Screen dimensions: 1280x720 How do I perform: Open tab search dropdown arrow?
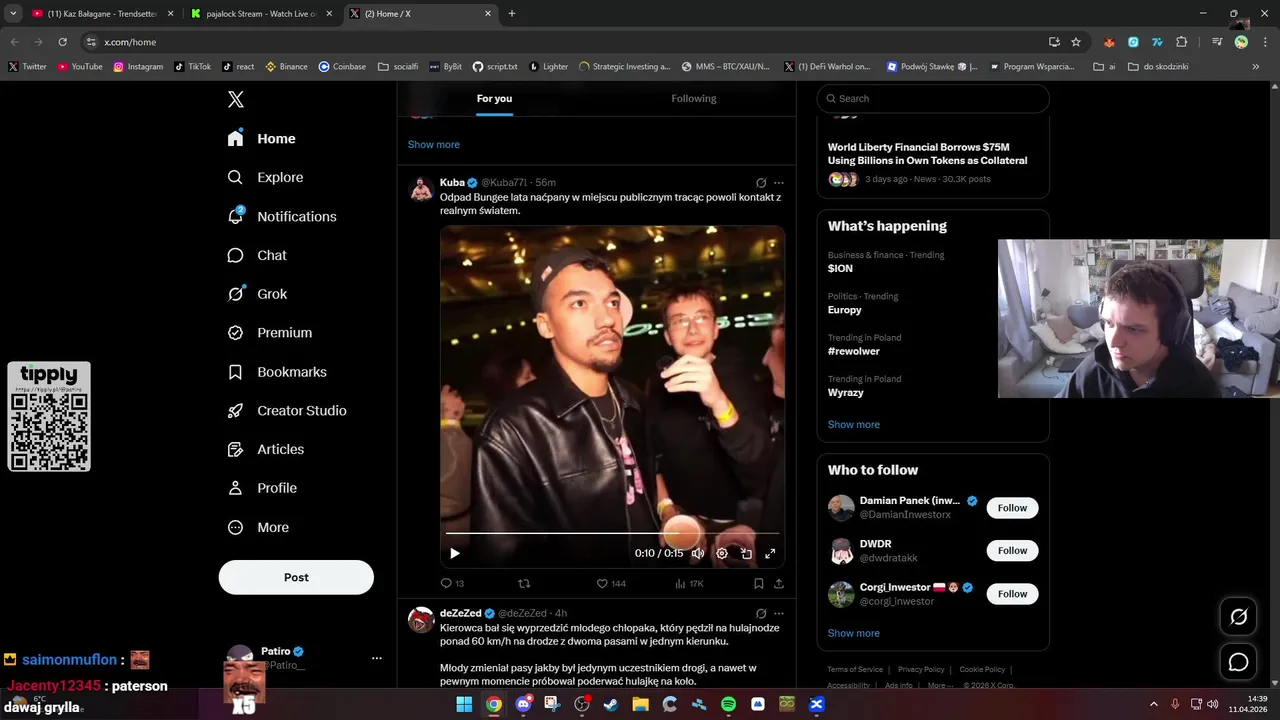pyautogui.click(x=13, y=14)
